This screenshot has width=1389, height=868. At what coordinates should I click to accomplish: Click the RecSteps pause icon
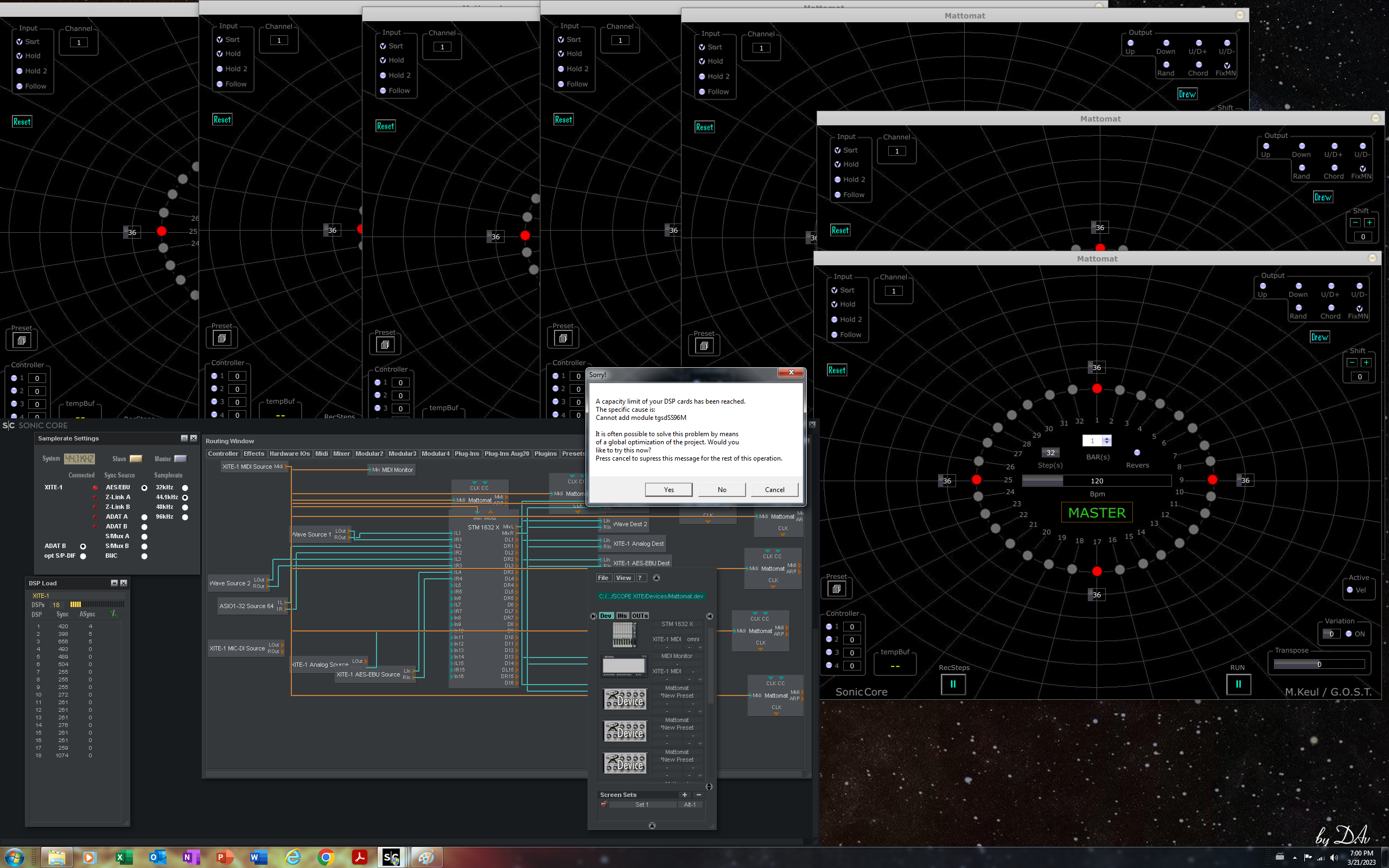click(953, 684)
